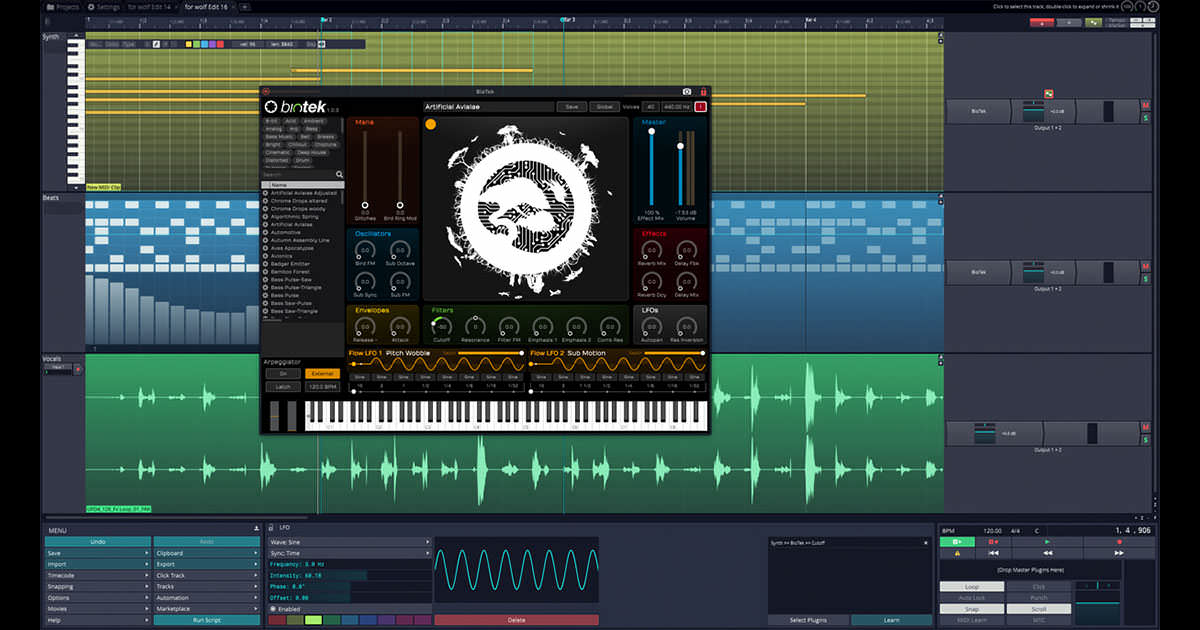Click the Run Script button
This screenshot has height=630, width=1200.
pyautogui.click(x=206, y=620)
